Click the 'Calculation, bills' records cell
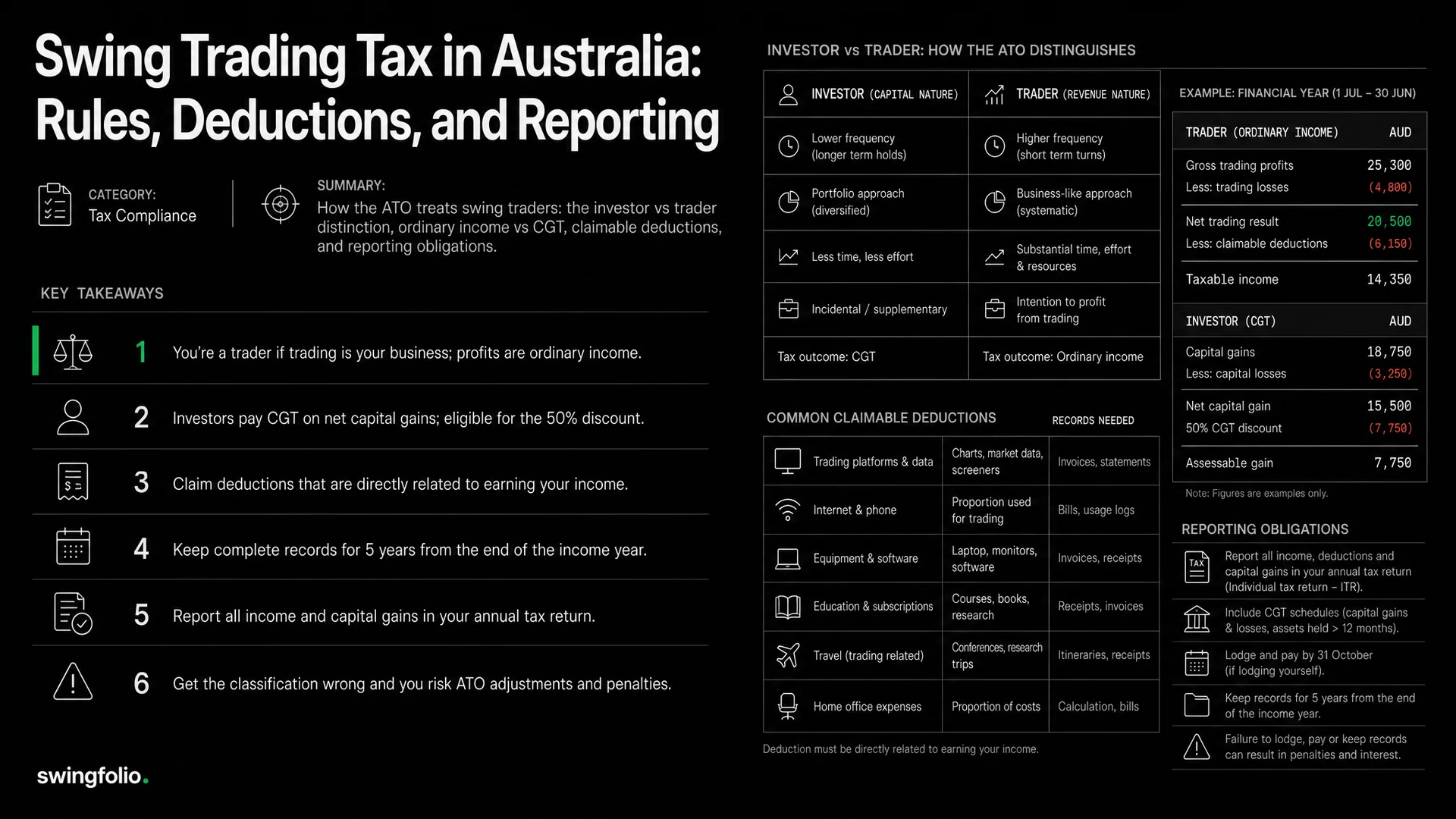The image size is (1456, 819). point(1104,706)
